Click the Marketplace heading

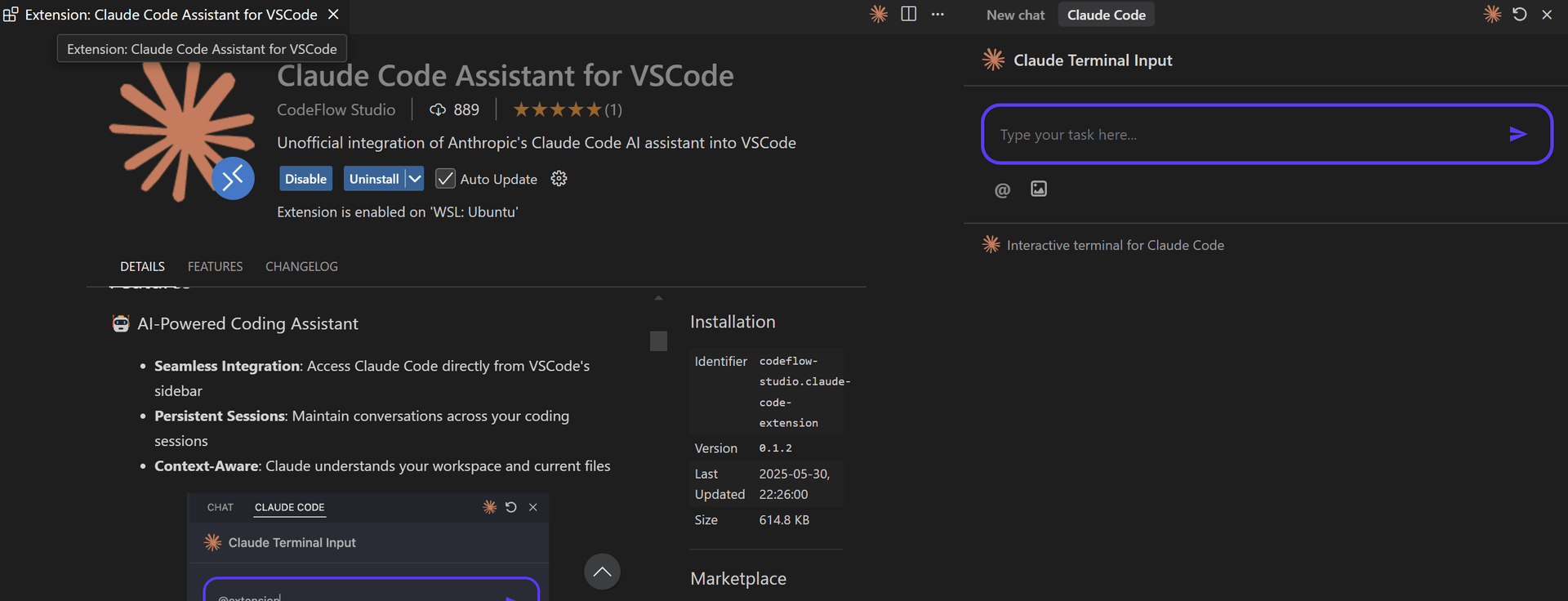click(x=738, y=579)
